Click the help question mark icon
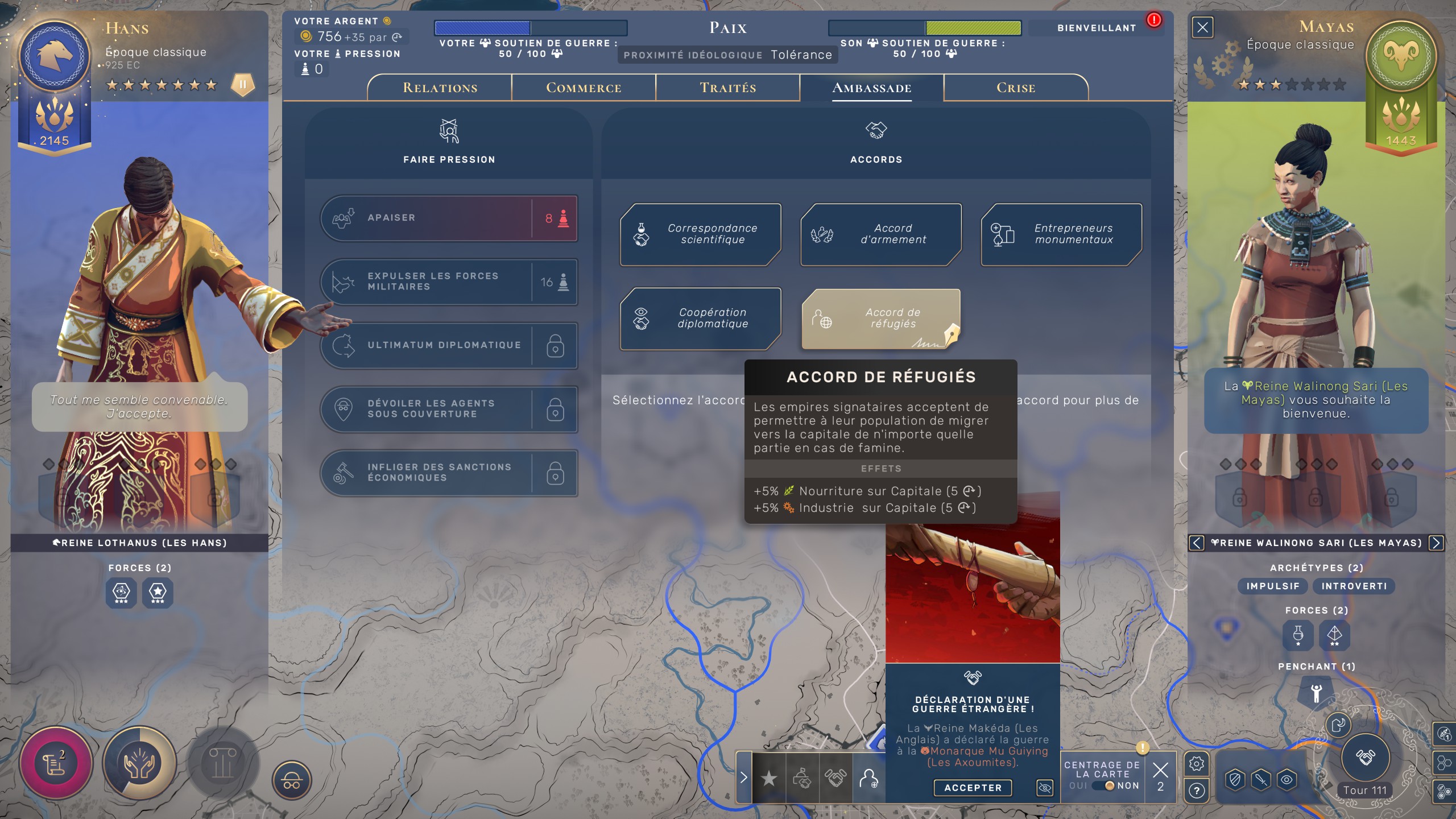The width and height of the screenshot is (1456, 819). 1196,791
